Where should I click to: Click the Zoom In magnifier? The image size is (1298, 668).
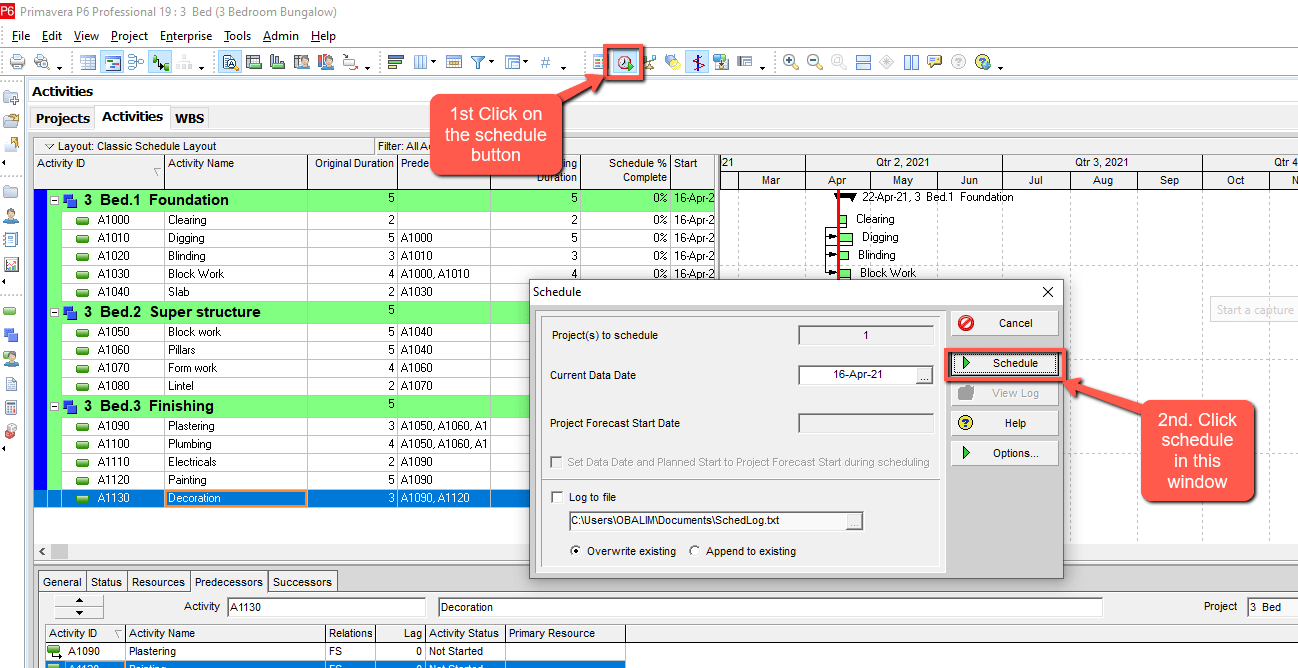[x=791, y=62]
